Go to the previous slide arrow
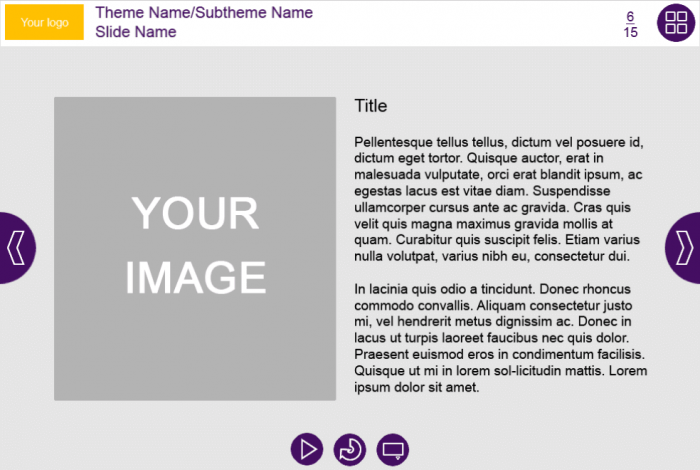Screen dimensions: 700x470 click(x=16, y=247)
